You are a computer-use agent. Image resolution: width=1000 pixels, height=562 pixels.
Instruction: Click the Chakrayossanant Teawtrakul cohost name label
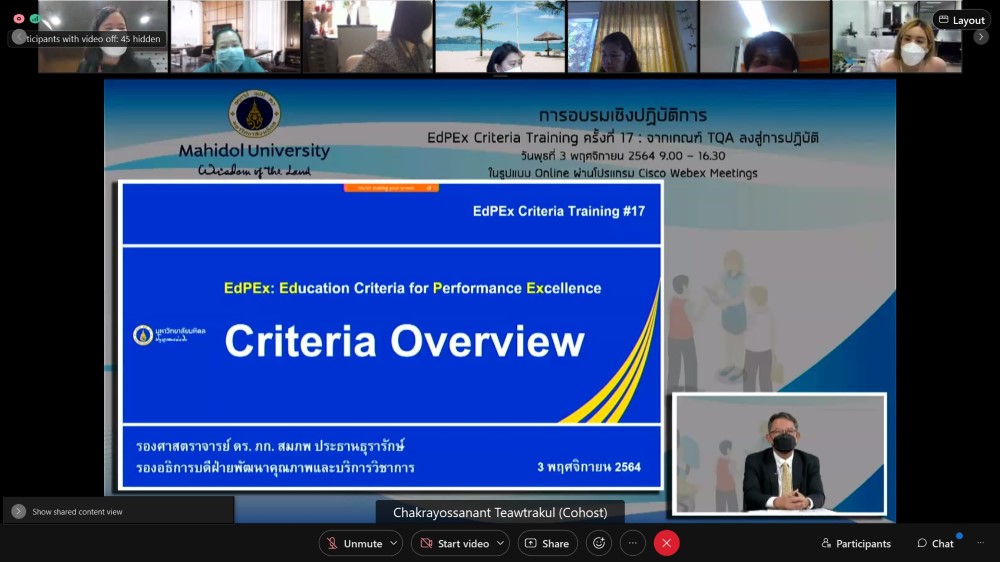[x=500, y=512]
